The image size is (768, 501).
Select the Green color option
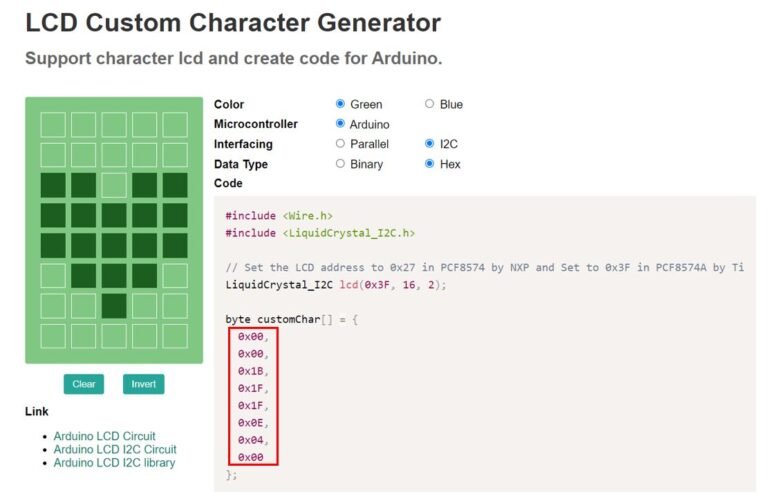(341, 104)
